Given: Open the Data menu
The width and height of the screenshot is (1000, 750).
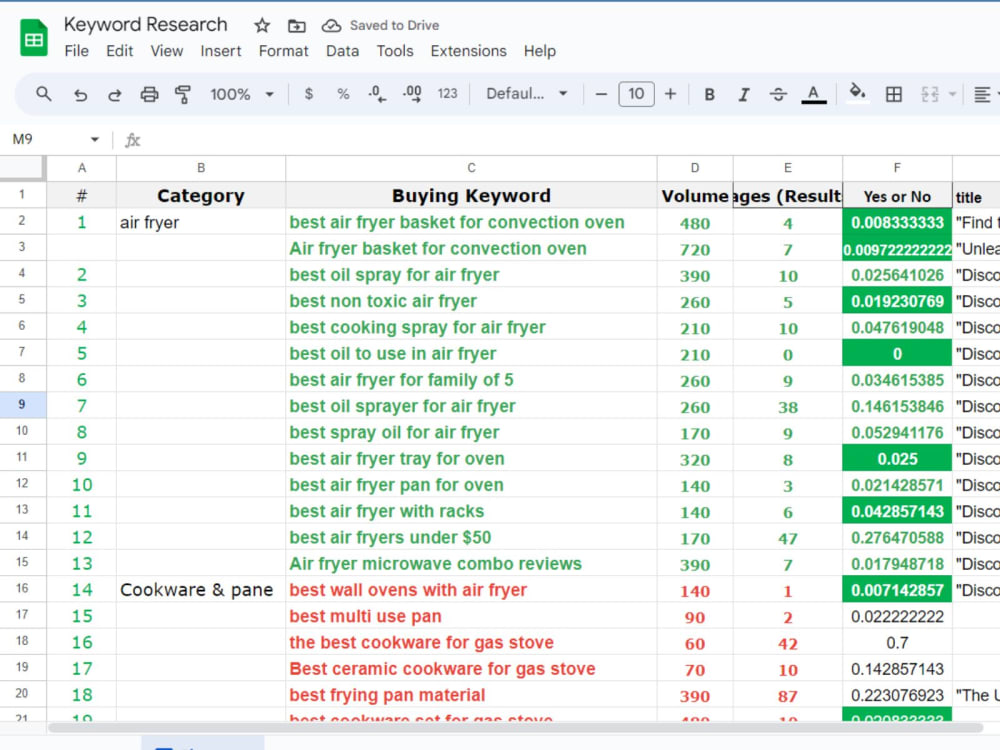Looking at the screenshot, I should 342,51.
